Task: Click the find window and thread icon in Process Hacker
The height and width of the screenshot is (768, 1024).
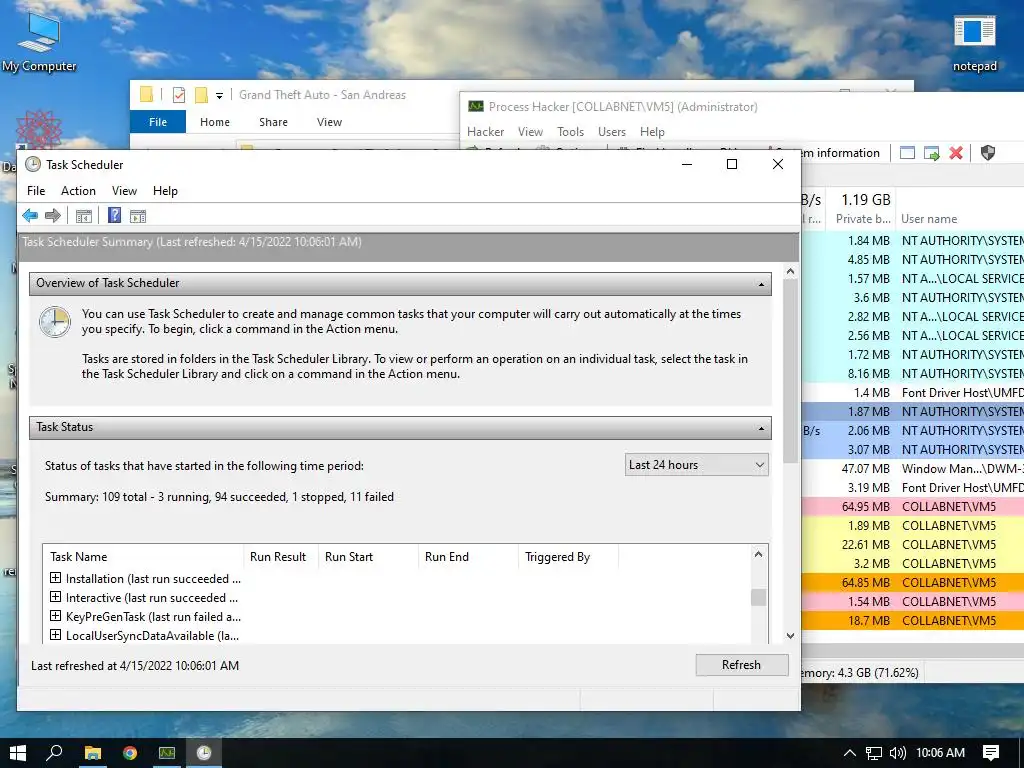Action: (931, 153)
